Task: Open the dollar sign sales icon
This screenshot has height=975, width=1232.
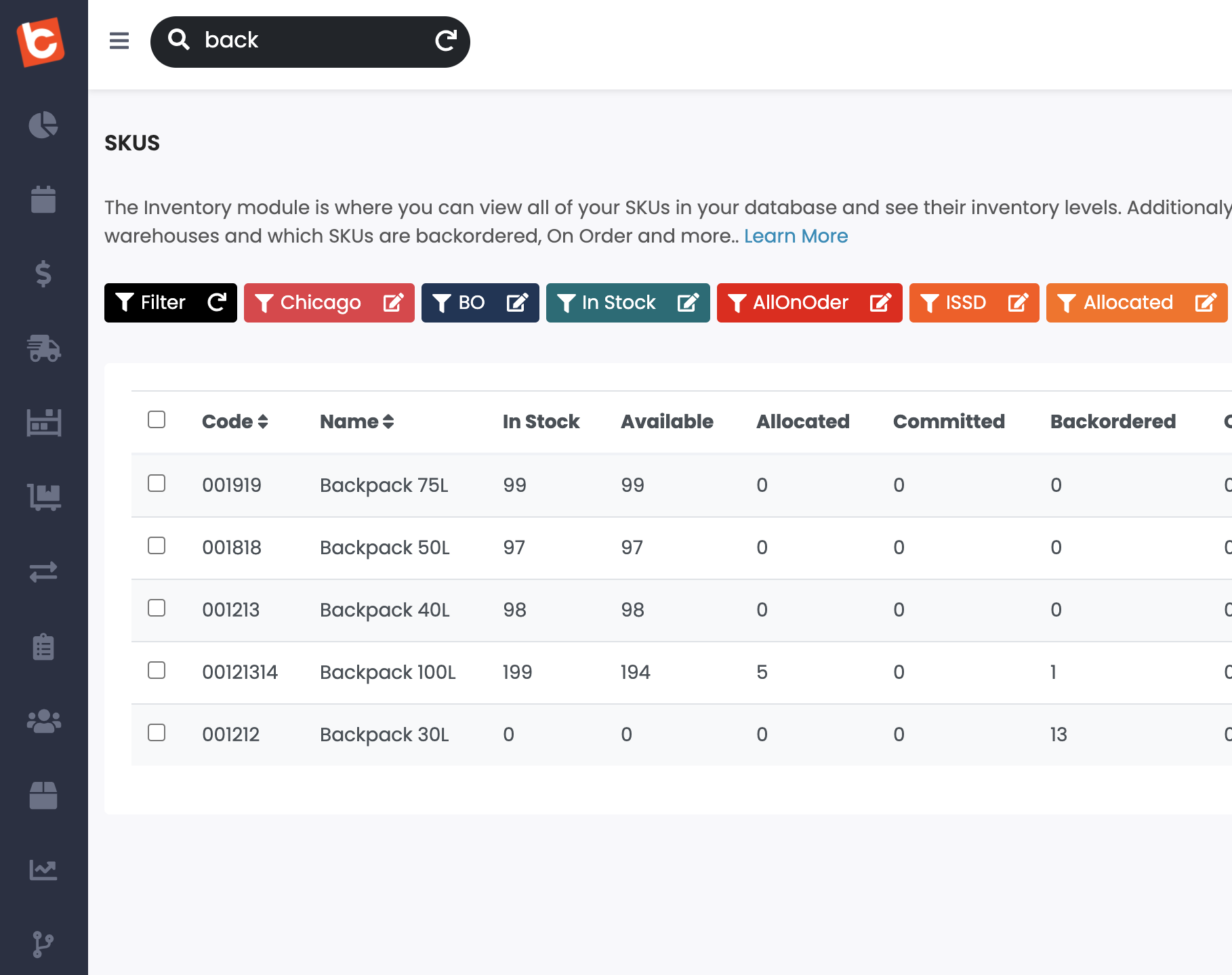Action: (43, 274)
